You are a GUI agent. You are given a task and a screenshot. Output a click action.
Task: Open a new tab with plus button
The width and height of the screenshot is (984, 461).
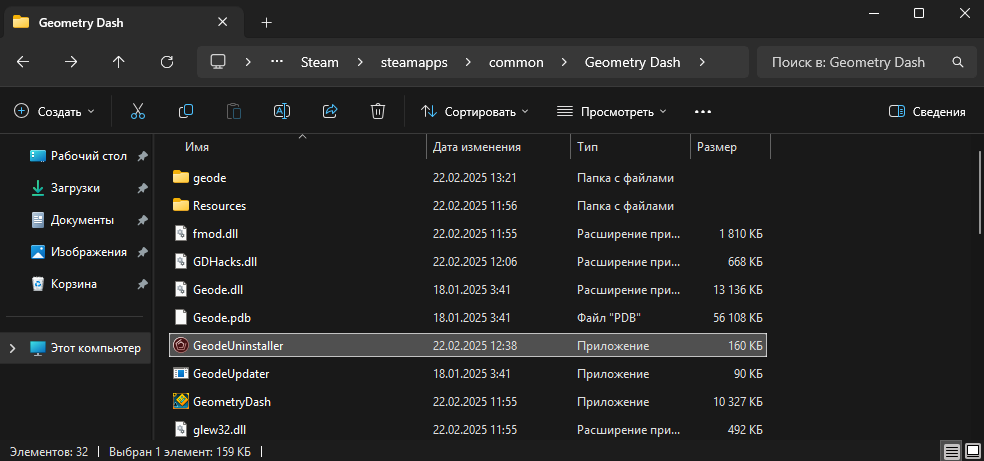(x=266, y=22)
